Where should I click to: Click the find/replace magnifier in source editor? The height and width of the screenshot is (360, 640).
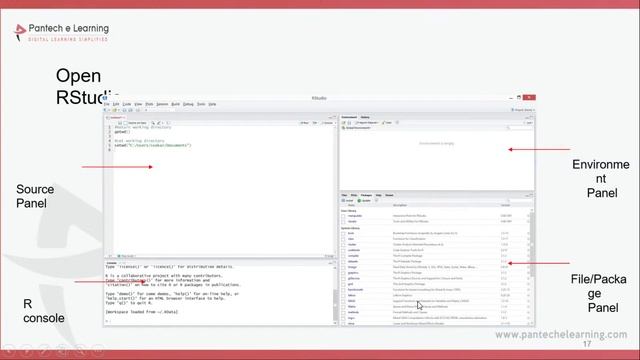coord(153,123)
